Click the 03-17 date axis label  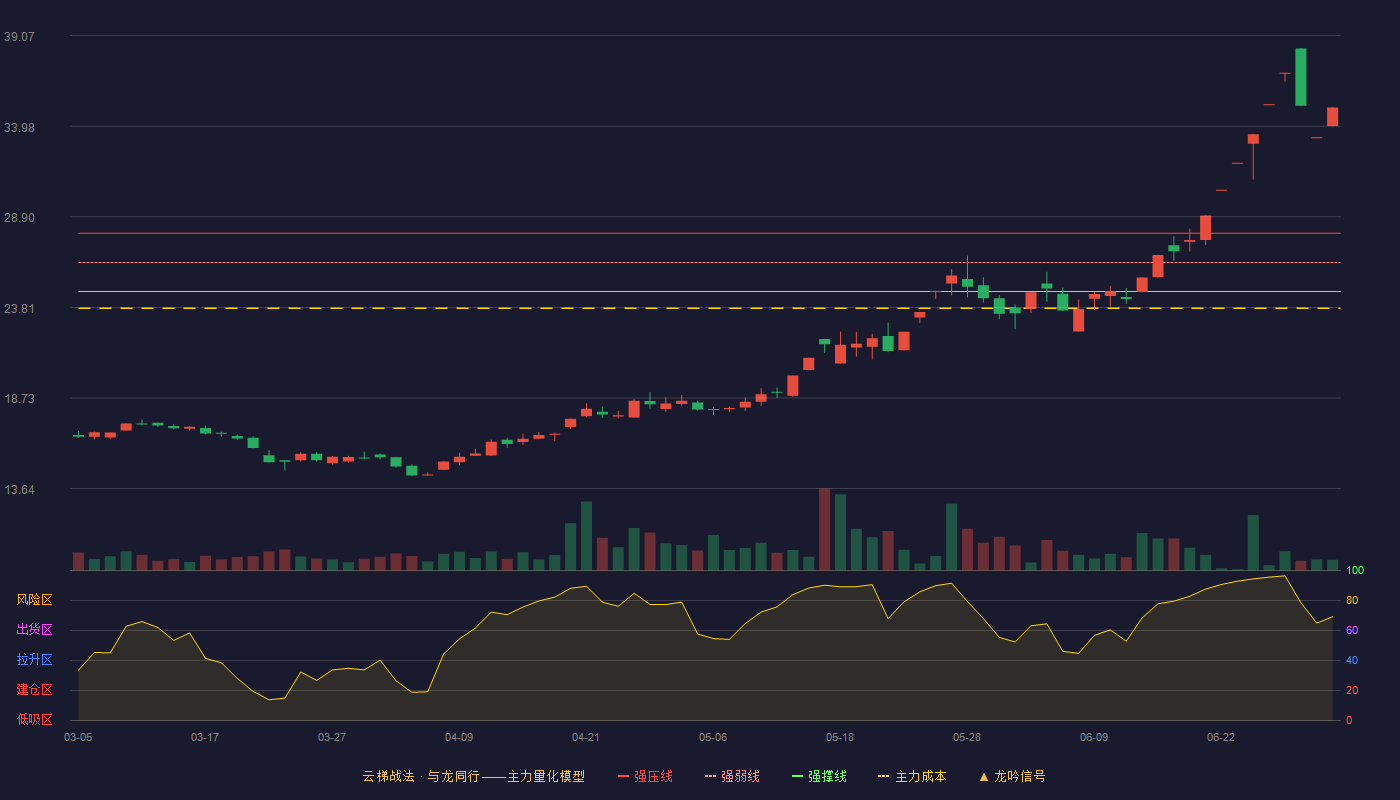pyautogui.click(x=205, y=737)
